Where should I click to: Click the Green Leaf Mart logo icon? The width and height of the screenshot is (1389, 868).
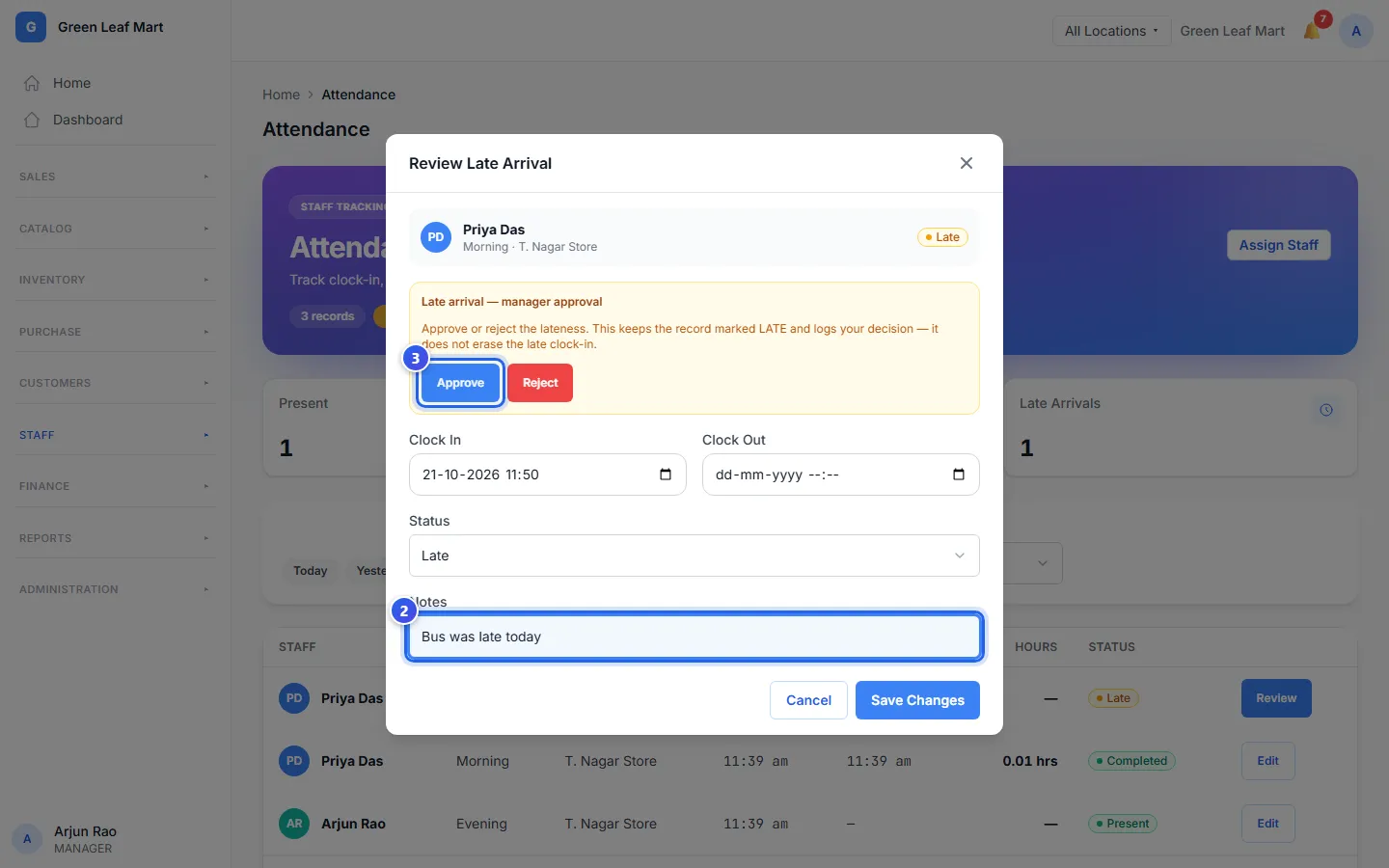pyautogui.click(x=31, y=27)
